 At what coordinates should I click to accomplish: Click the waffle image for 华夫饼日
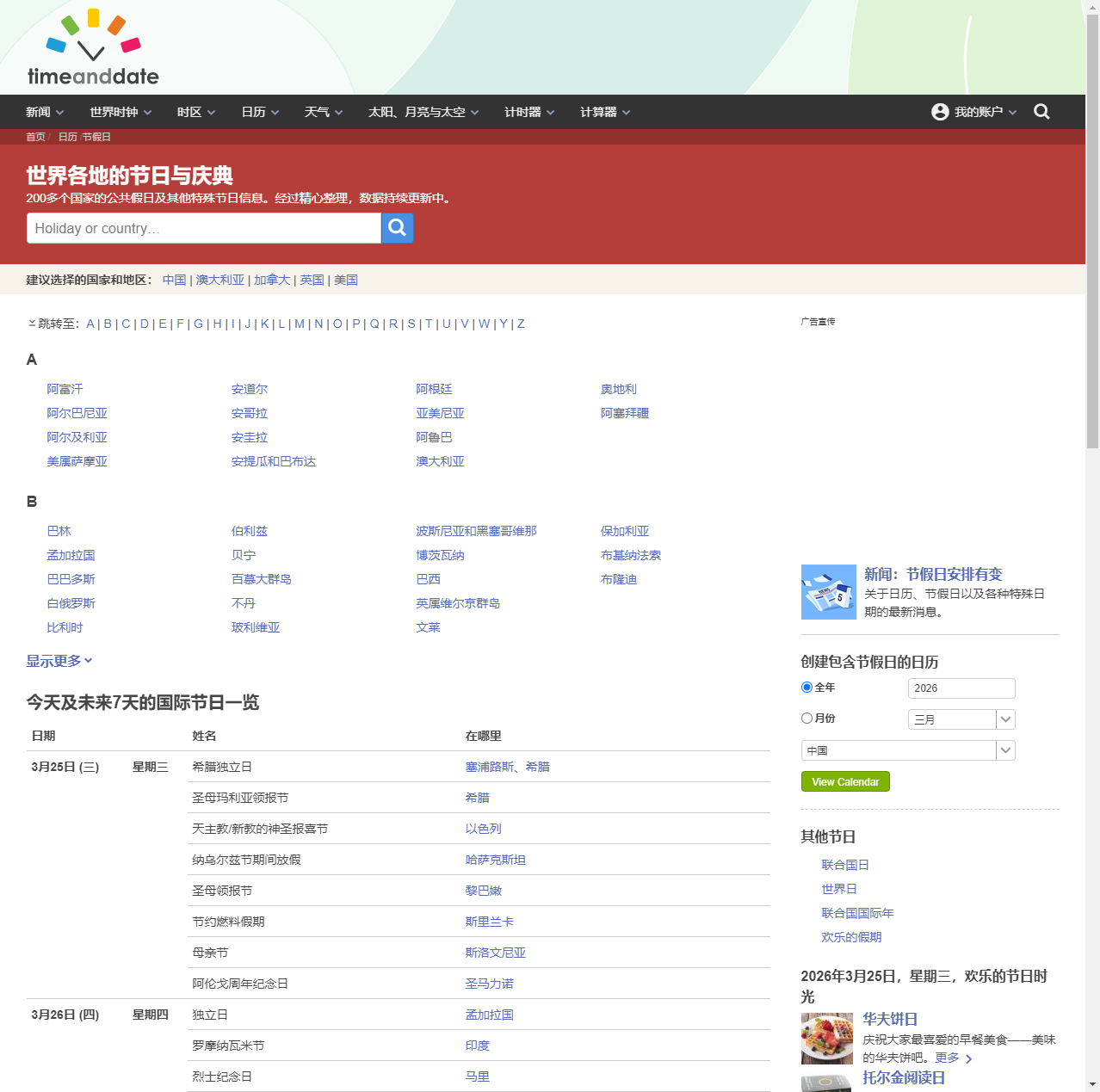coord(826,1039)
